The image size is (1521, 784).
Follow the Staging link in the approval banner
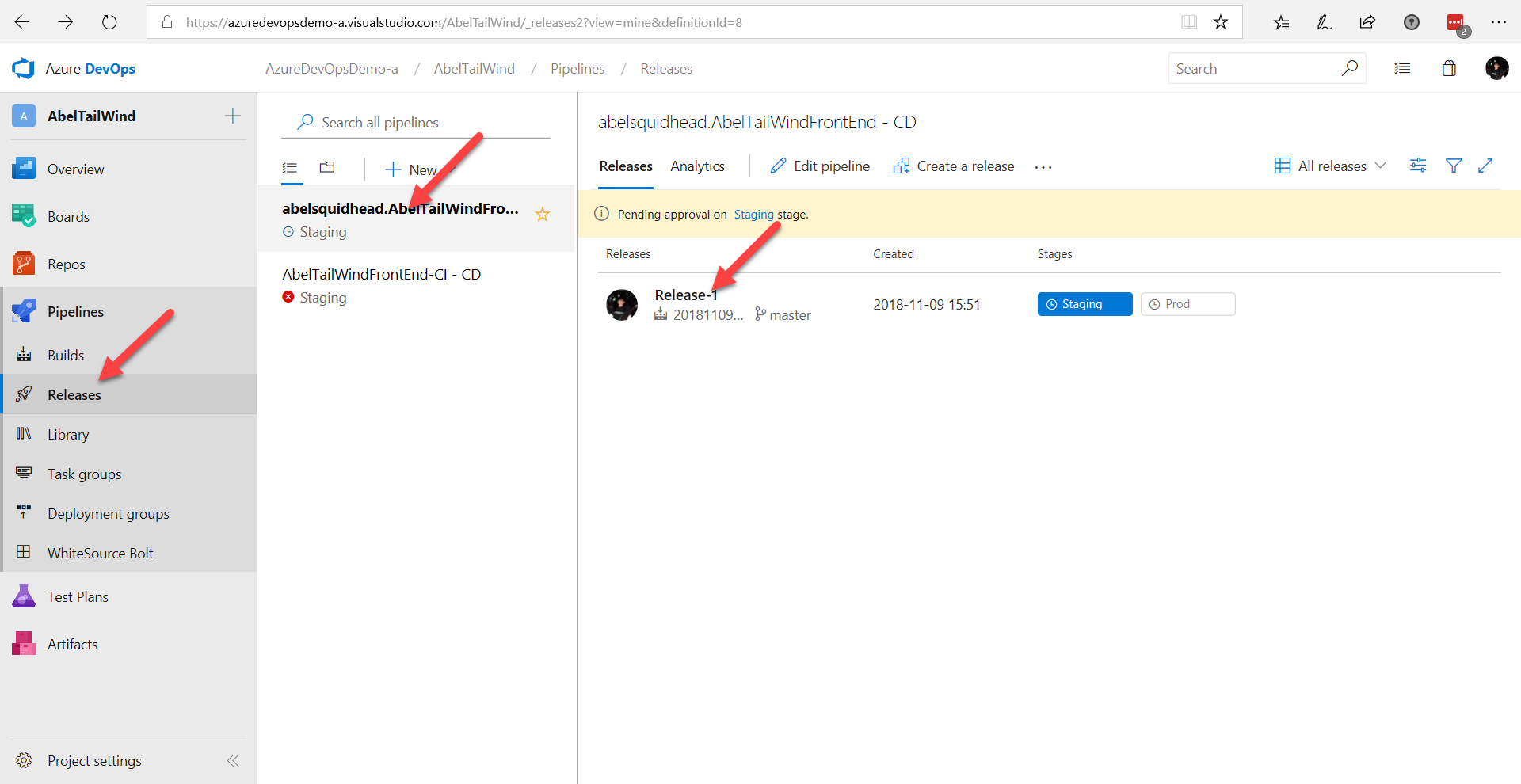pyautogui.click(x=753, y=214)
